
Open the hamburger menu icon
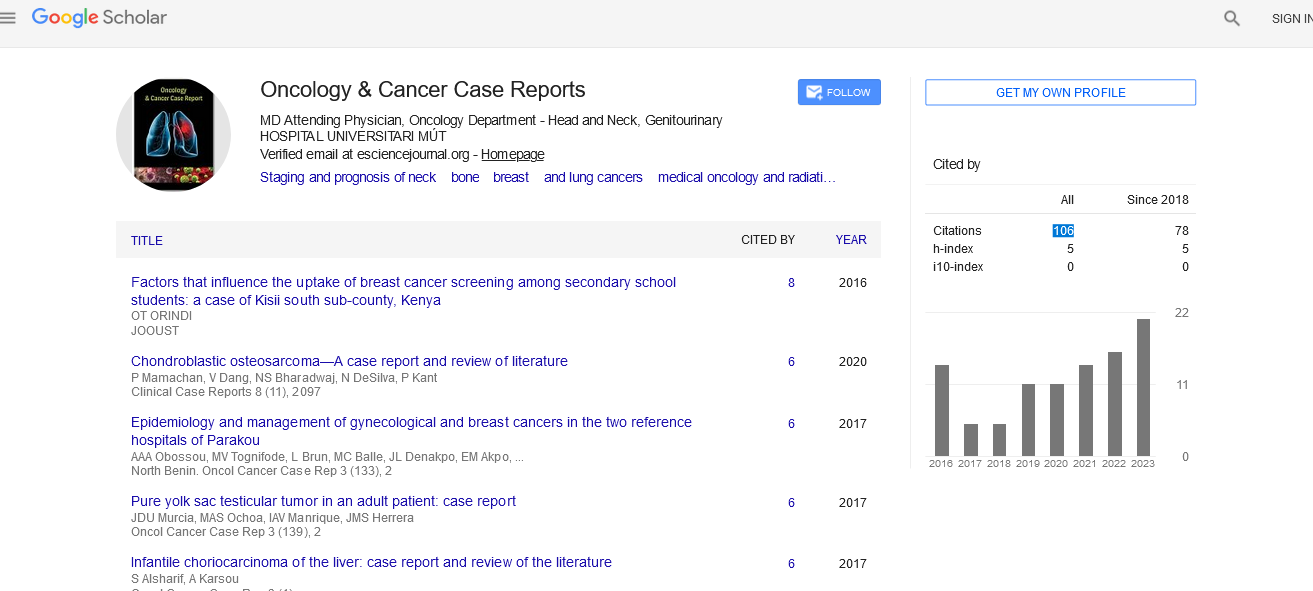8,18
